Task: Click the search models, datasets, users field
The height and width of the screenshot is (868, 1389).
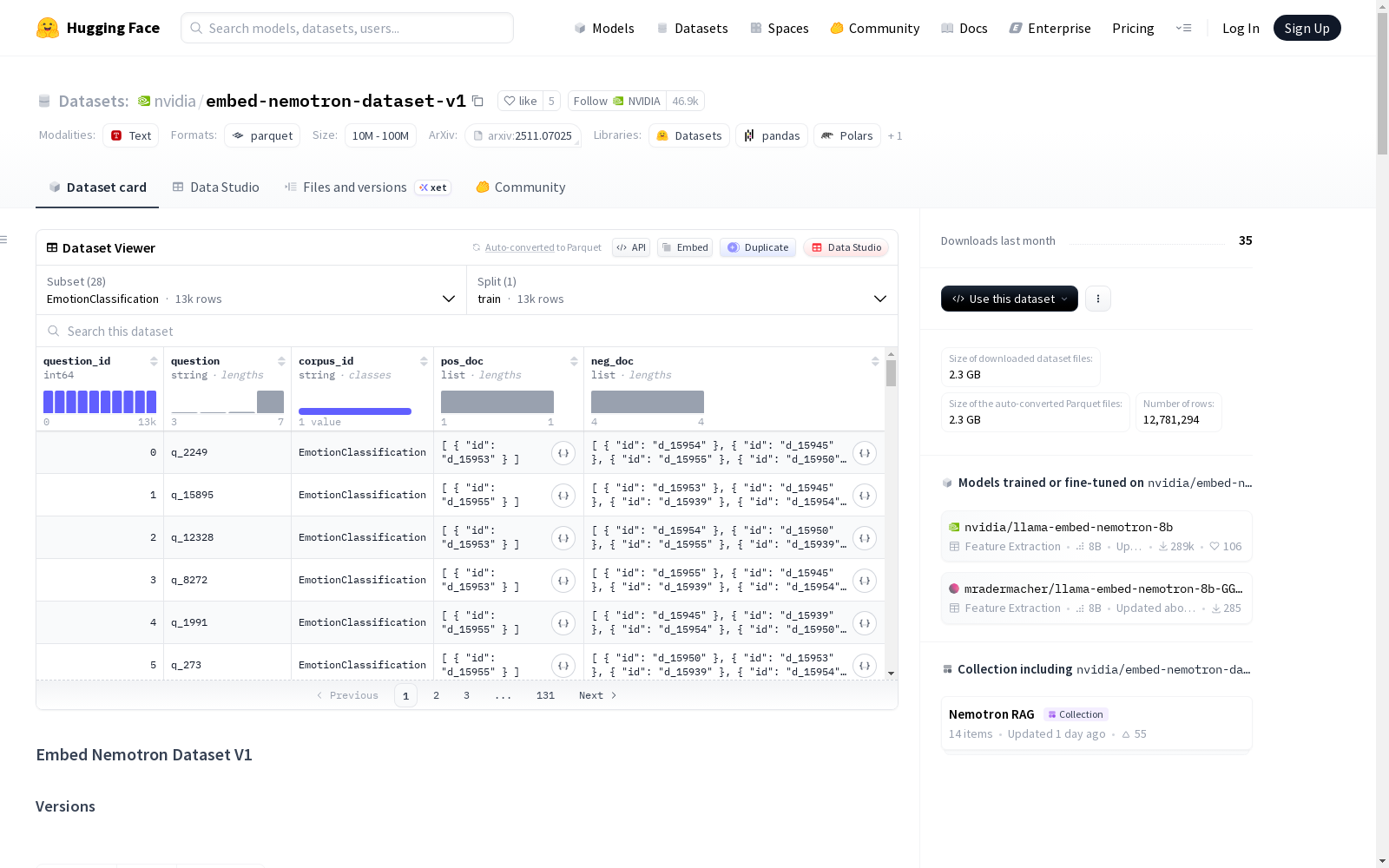Action: (347, 28)
